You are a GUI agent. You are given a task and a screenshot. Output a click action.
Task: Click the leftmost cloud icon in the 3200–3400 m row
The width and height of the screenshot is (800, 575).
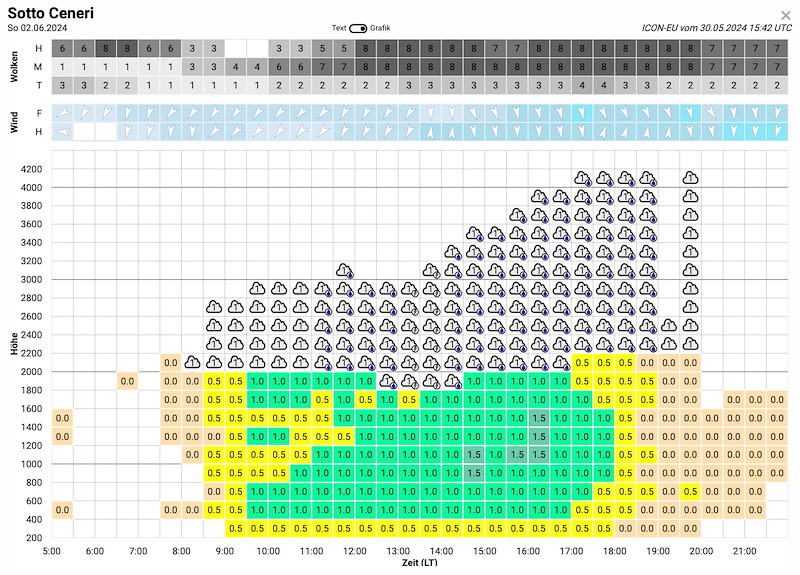point(453,252)
